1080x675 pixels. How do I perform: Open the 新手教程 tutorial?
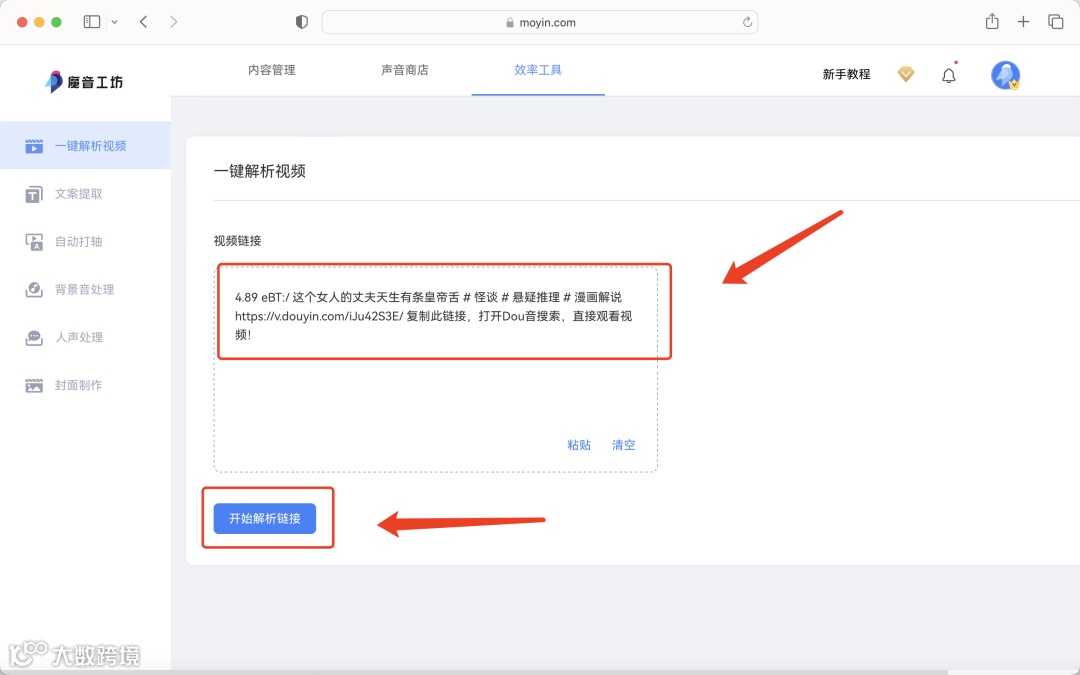click(845, 73)
